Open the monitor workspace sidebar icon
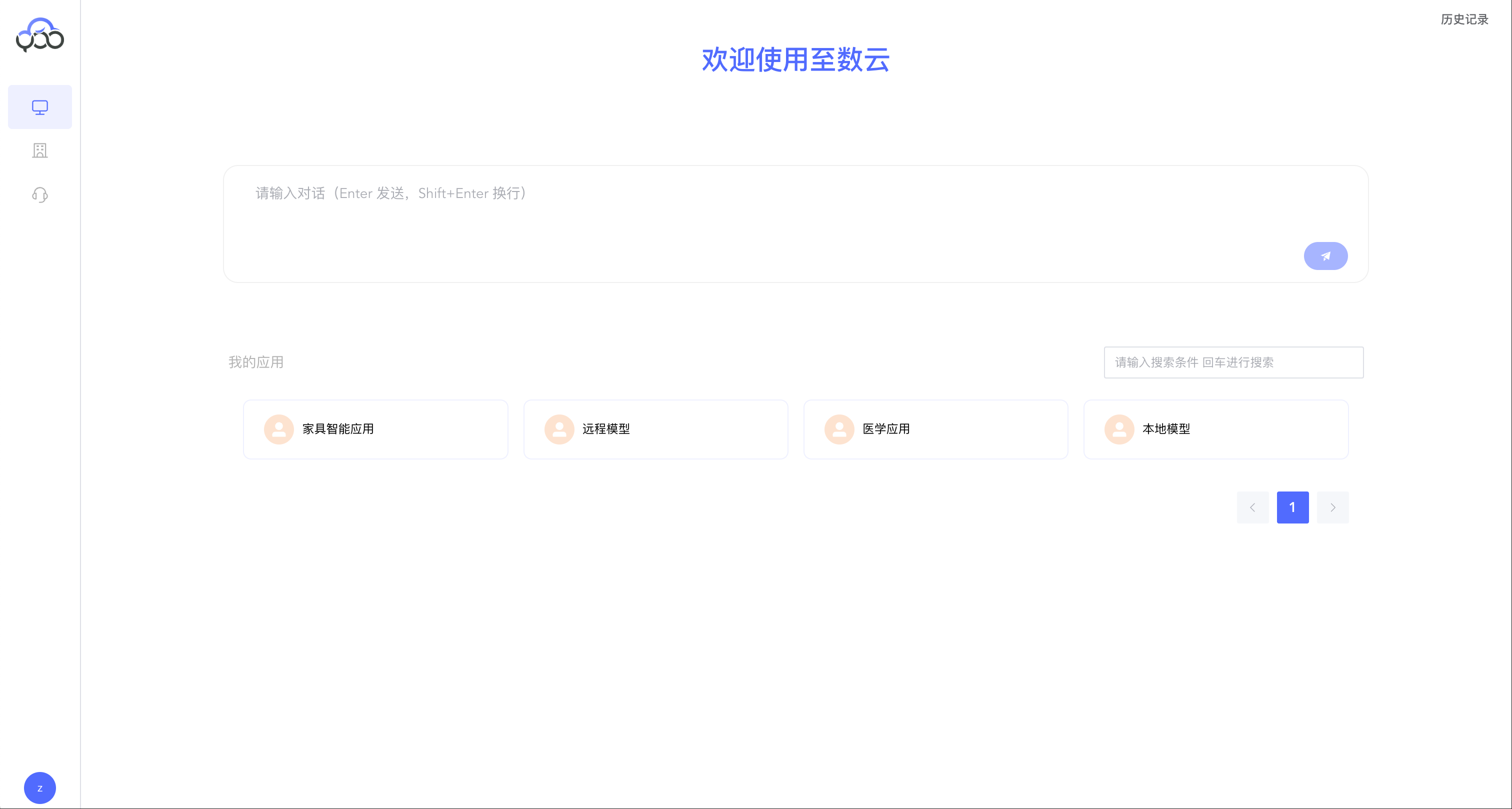 (40, 107)
